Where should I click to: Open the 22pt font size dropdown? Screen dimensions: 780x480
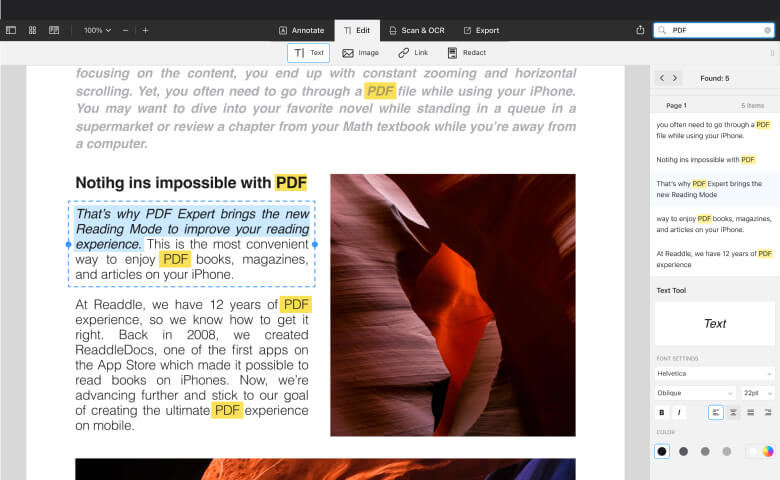point(758,393)
